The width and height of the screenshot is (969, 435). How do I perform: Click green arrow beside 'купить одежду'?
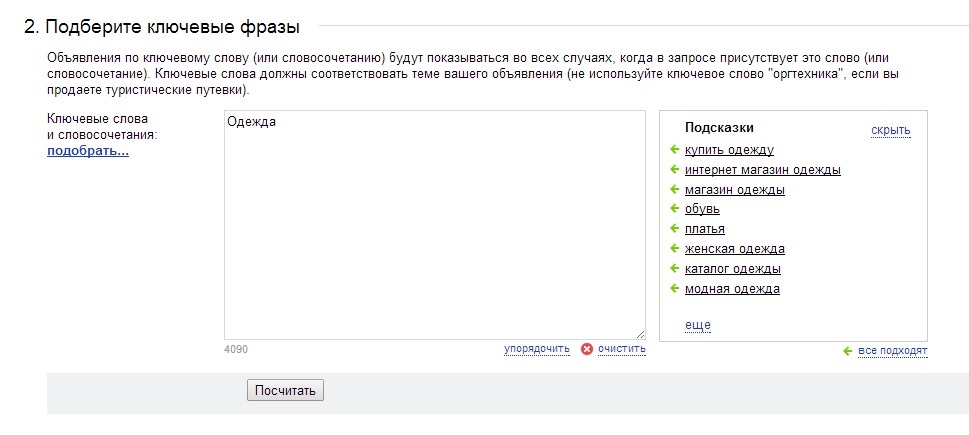[675, 150]
